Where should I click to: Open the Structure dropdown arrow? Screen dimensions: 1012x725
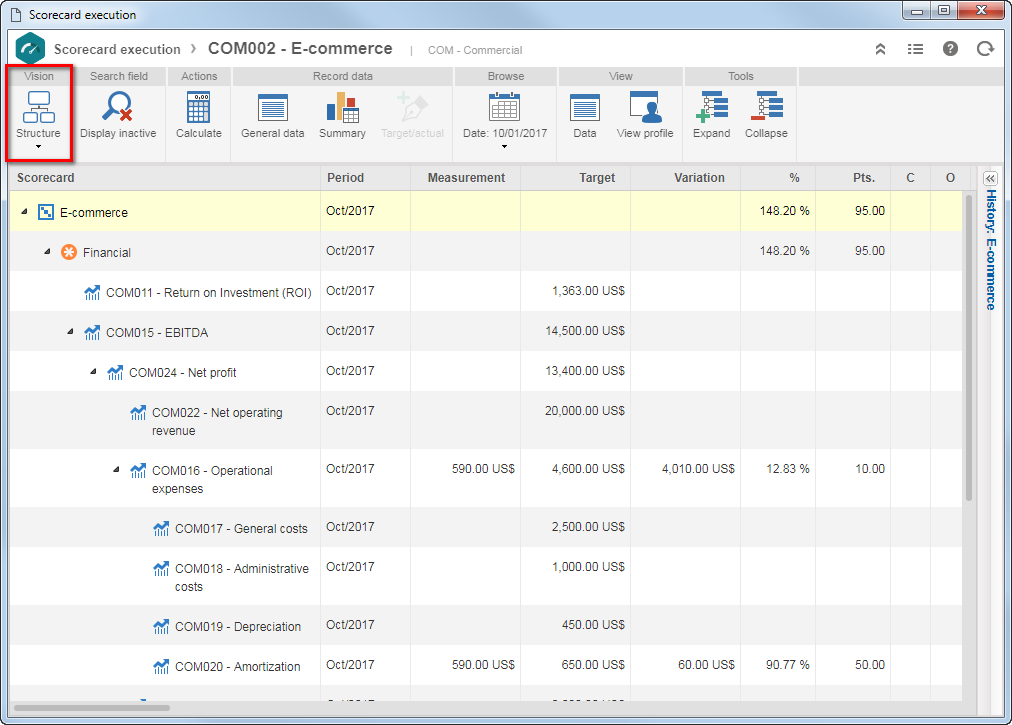(x=38, y=147)
